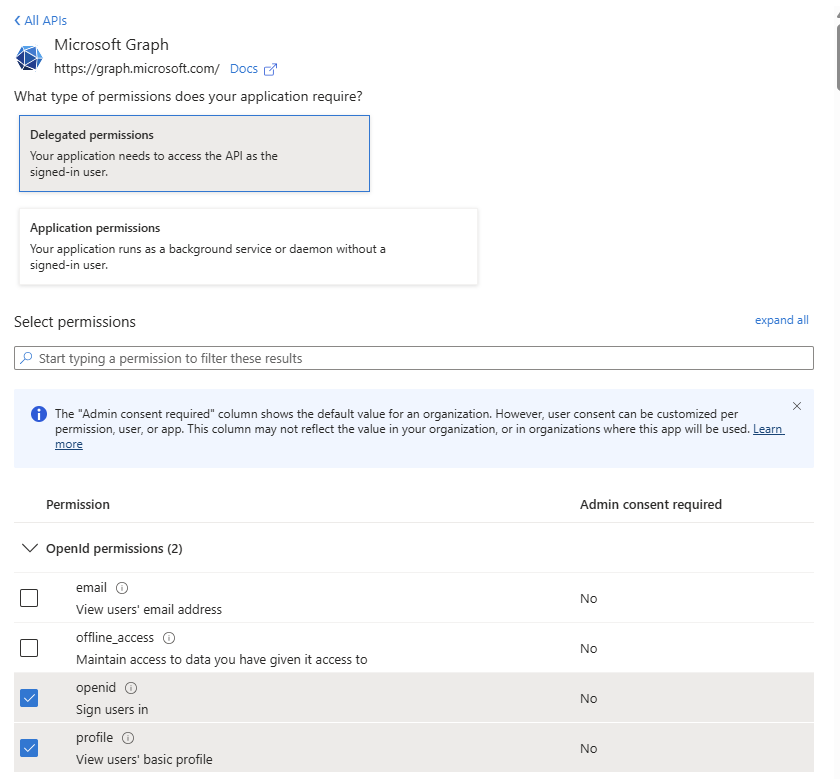Click the Microsoft Graph logo icon
This screenshot has height=779, width=840.
click(x=29, y=58)
